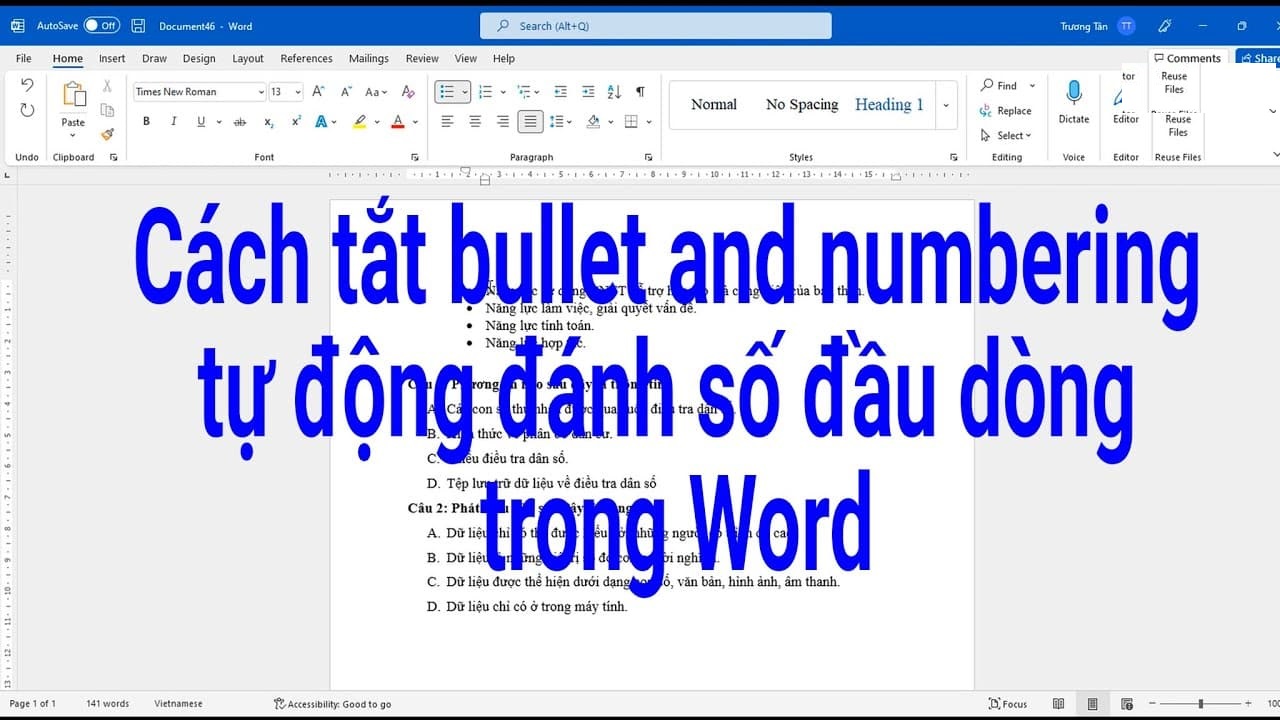Click the Copy icon
1280x720 pixels.
[107, 110]
